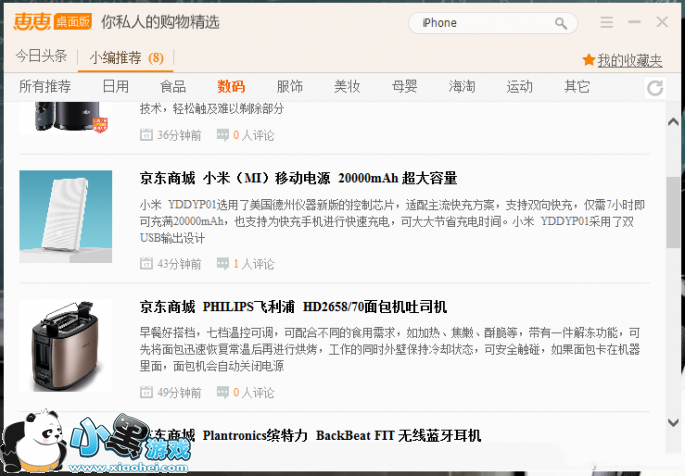Click scrollbar down arrow
Image resolution: width=685 pixels, height=476 pixels.
coord(673,423)
